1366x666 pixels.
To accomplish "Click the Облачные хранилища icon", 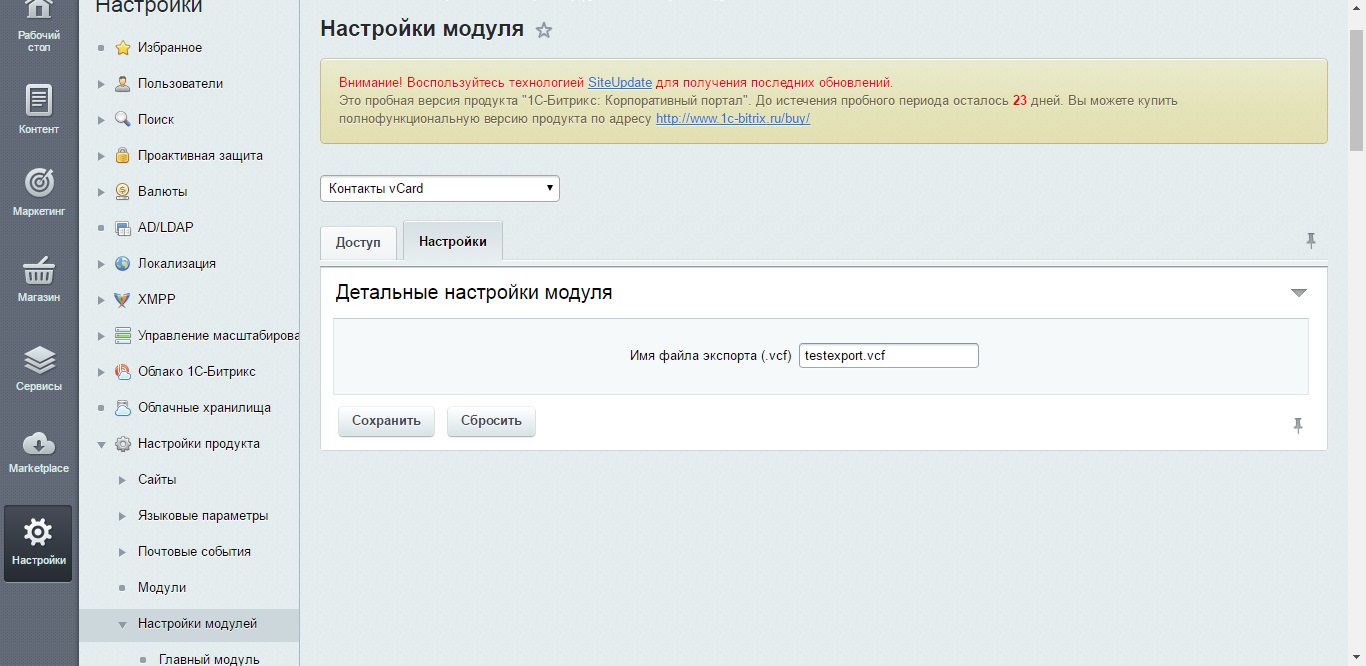I will (x=123, y=408).
